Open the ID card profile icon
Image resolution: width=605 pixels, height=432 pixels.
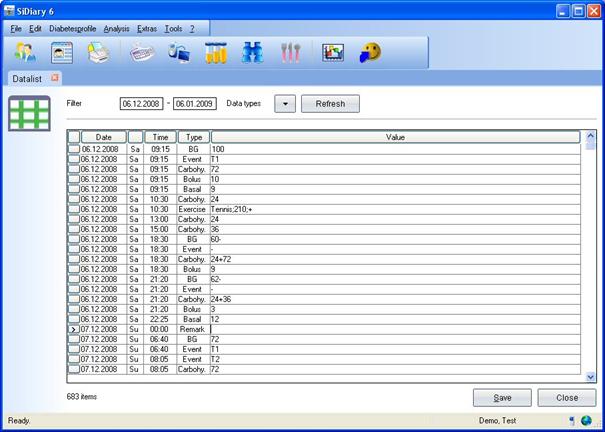click(x=62, y=52)
